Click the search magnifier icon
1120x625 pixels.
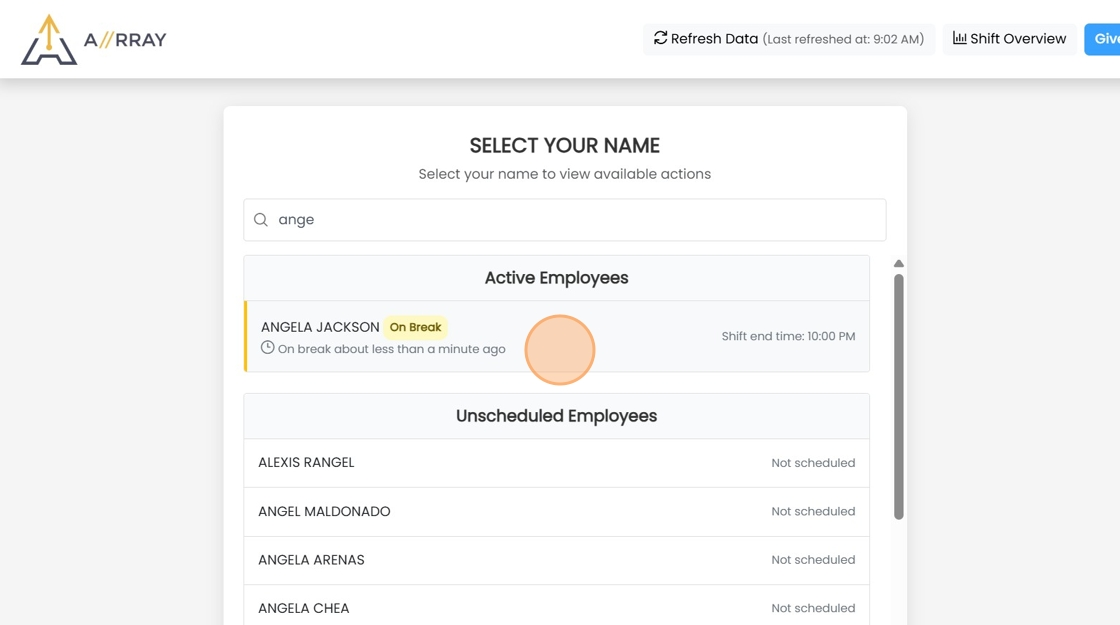coord(261,220)
